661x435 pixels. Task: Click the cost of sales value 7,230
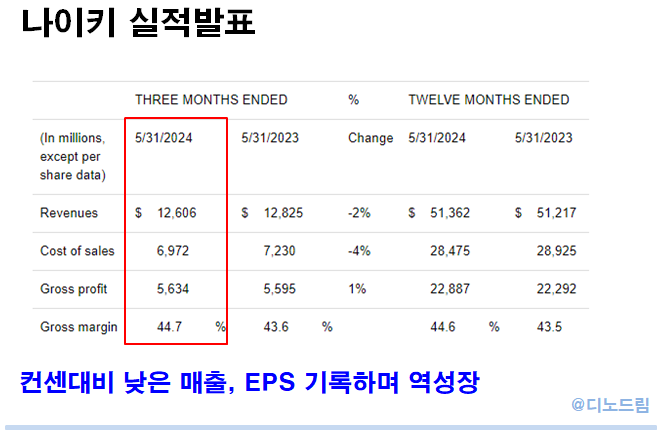click(x=279, y=251)
